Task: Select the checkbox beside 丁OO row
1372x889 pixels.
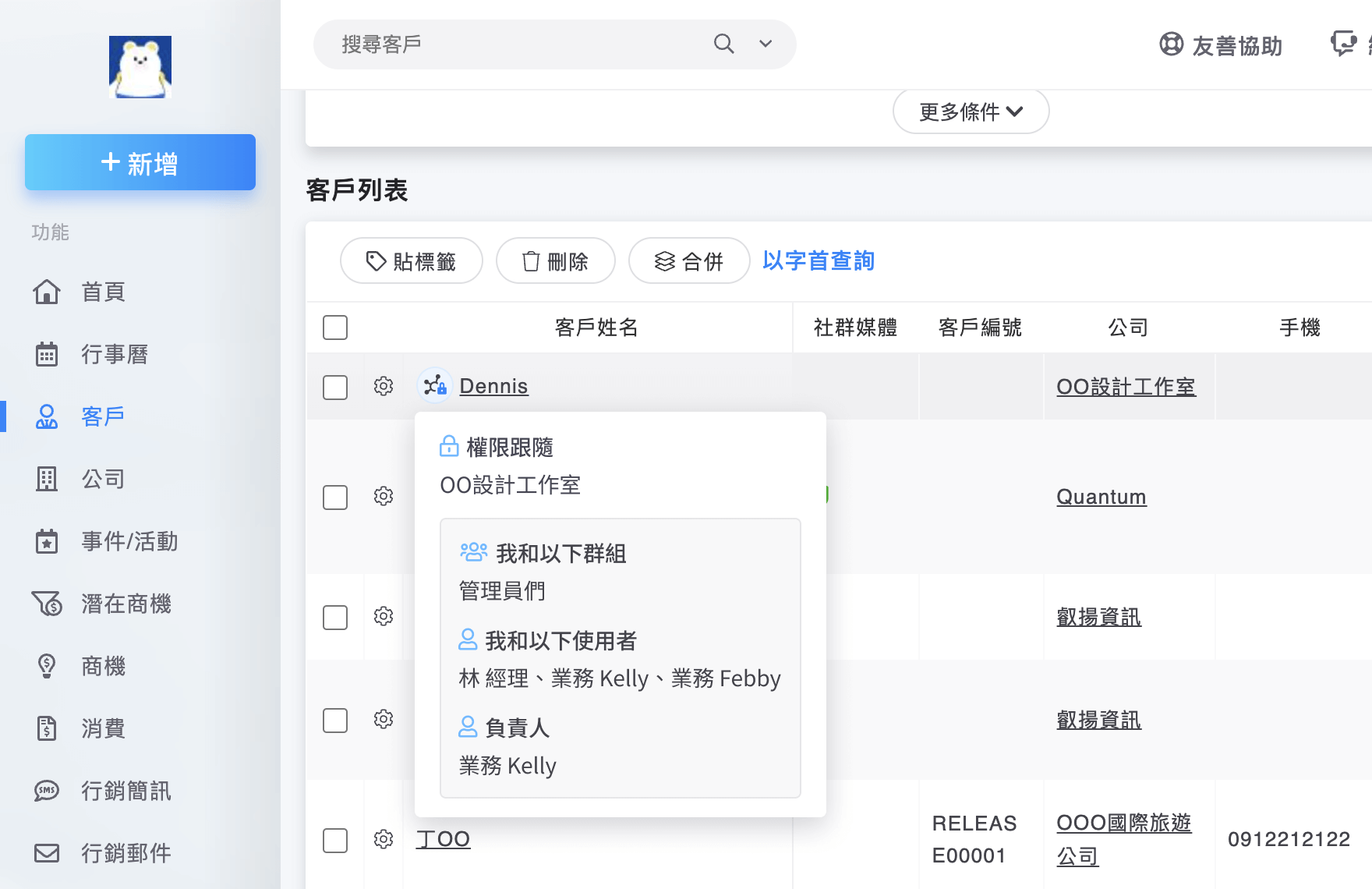Action: [x=334, y=841]
